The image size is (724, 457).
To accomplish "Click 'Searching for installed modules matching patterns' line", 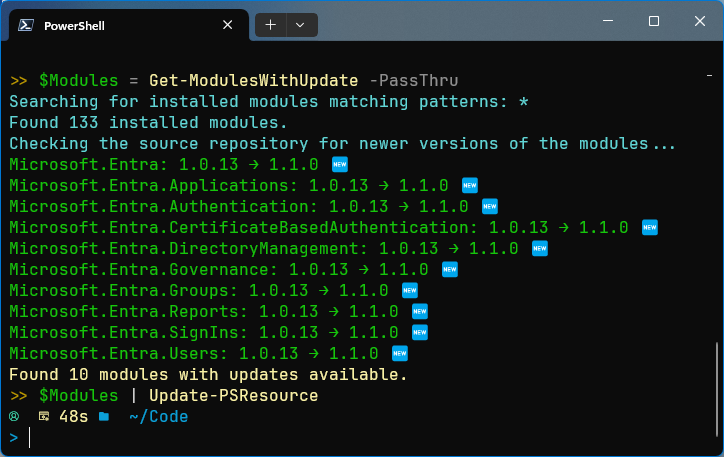I will [x=269, y=102].
